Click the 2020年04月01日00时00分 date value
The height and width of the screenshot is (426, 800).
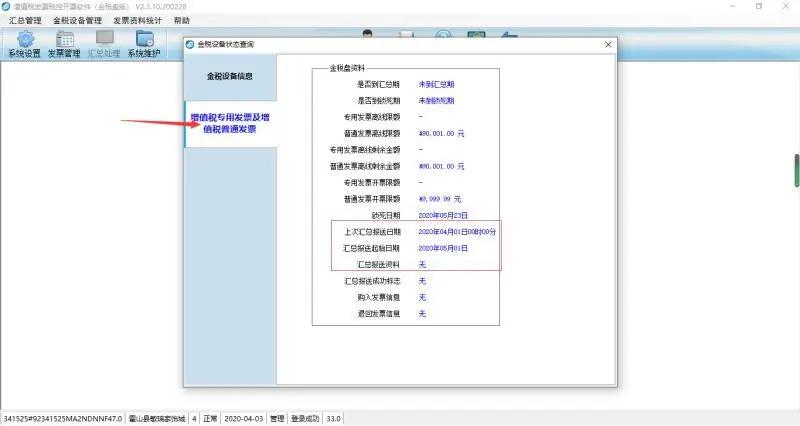[x=457, y=232]
